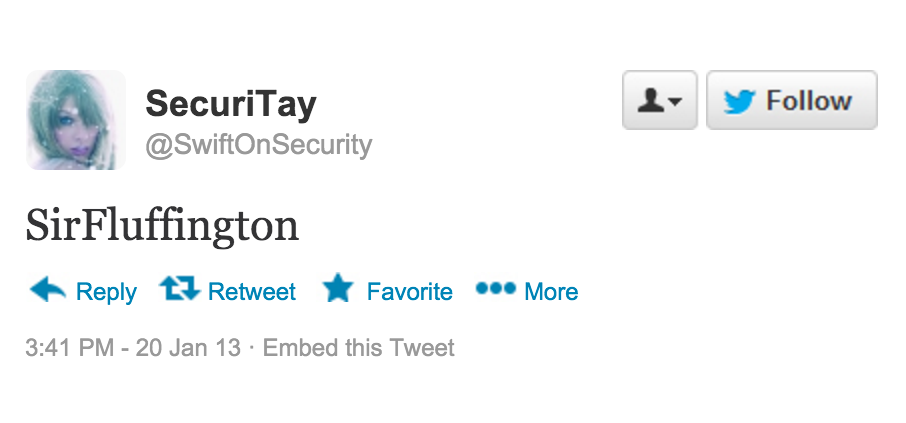This screenshot has width=906, height=423.
Task: Expand the More options label
Action: 551,291
